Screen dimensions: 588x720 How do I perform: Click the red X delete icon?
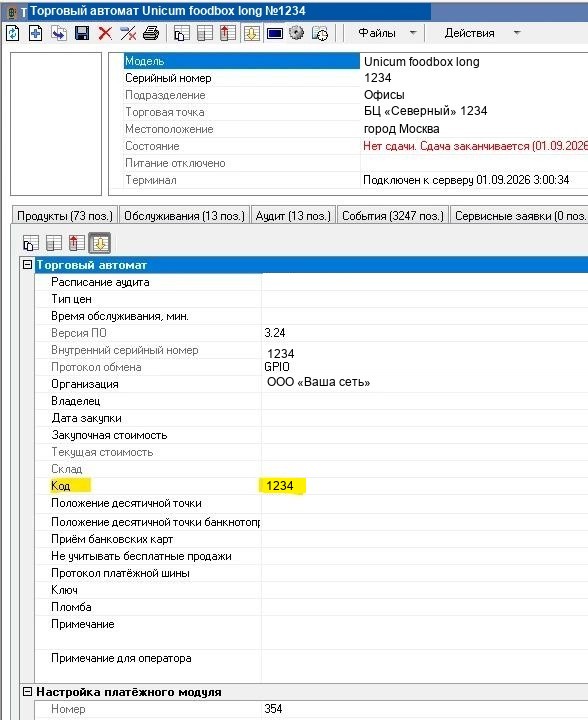105,33
